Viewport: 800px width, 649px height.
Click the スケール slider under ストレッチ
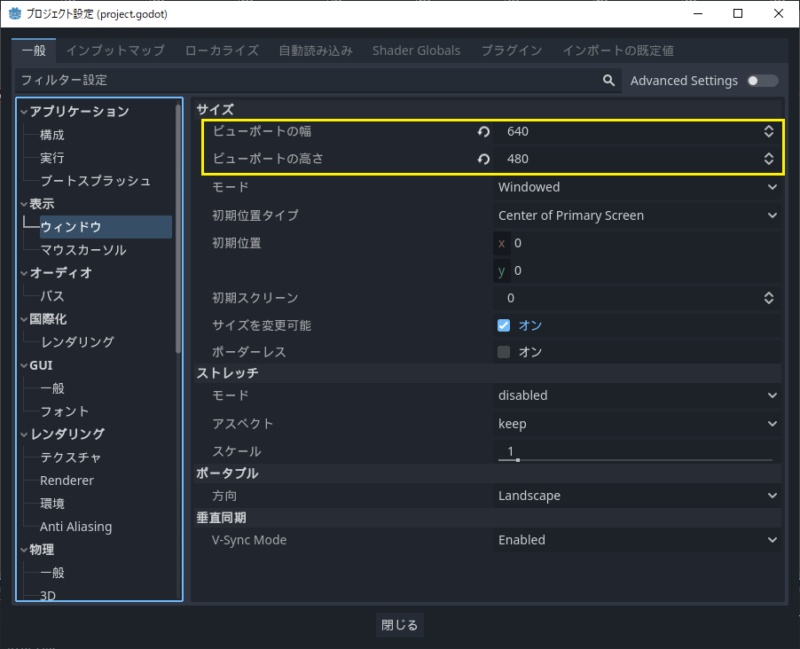click(635, 457)
